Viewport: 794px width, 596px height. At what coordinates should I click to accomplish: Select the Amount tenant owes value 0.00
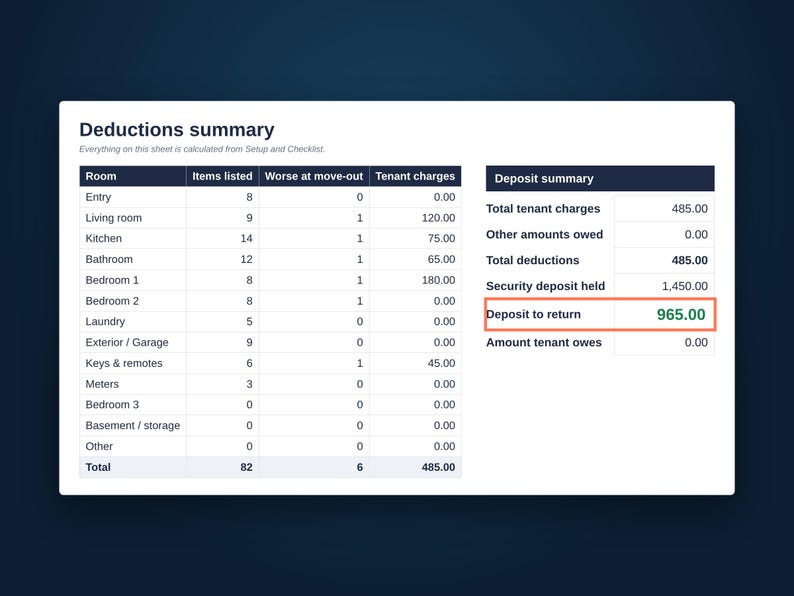[696, 342]
